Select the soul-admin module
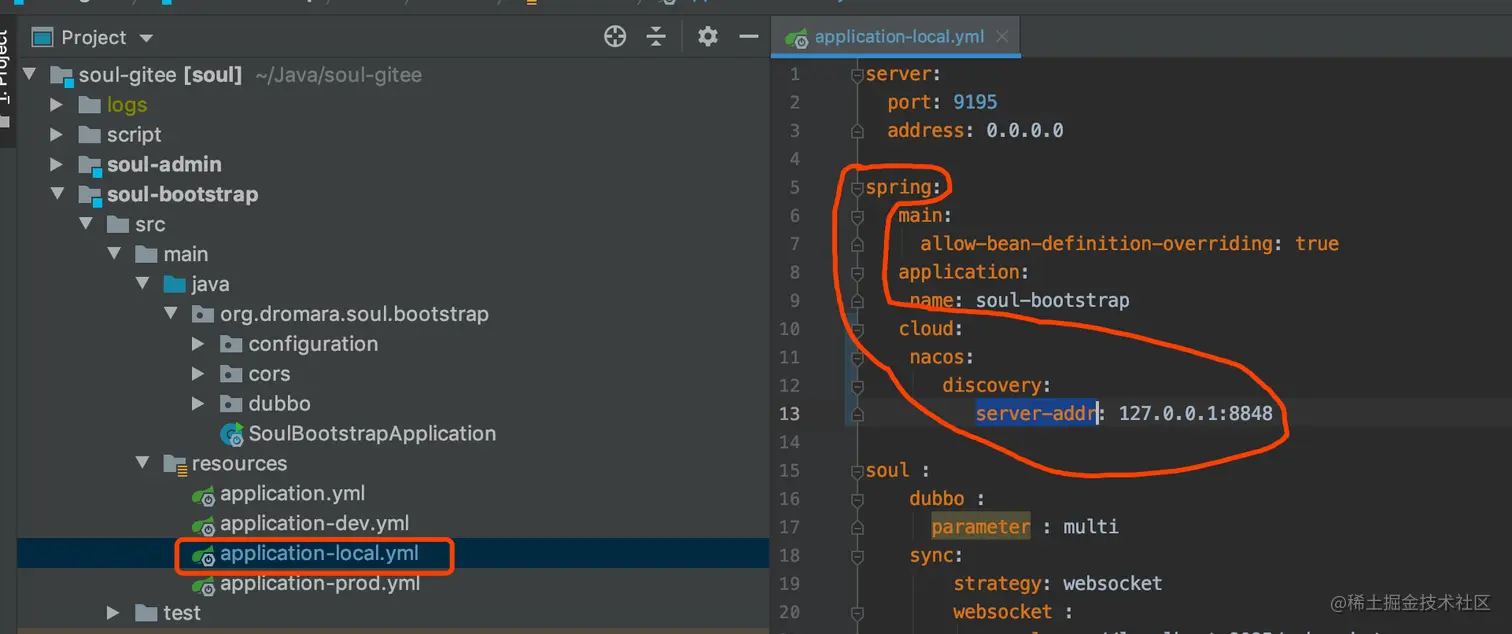The image size is (1512, 634). [x=164, y=165]
